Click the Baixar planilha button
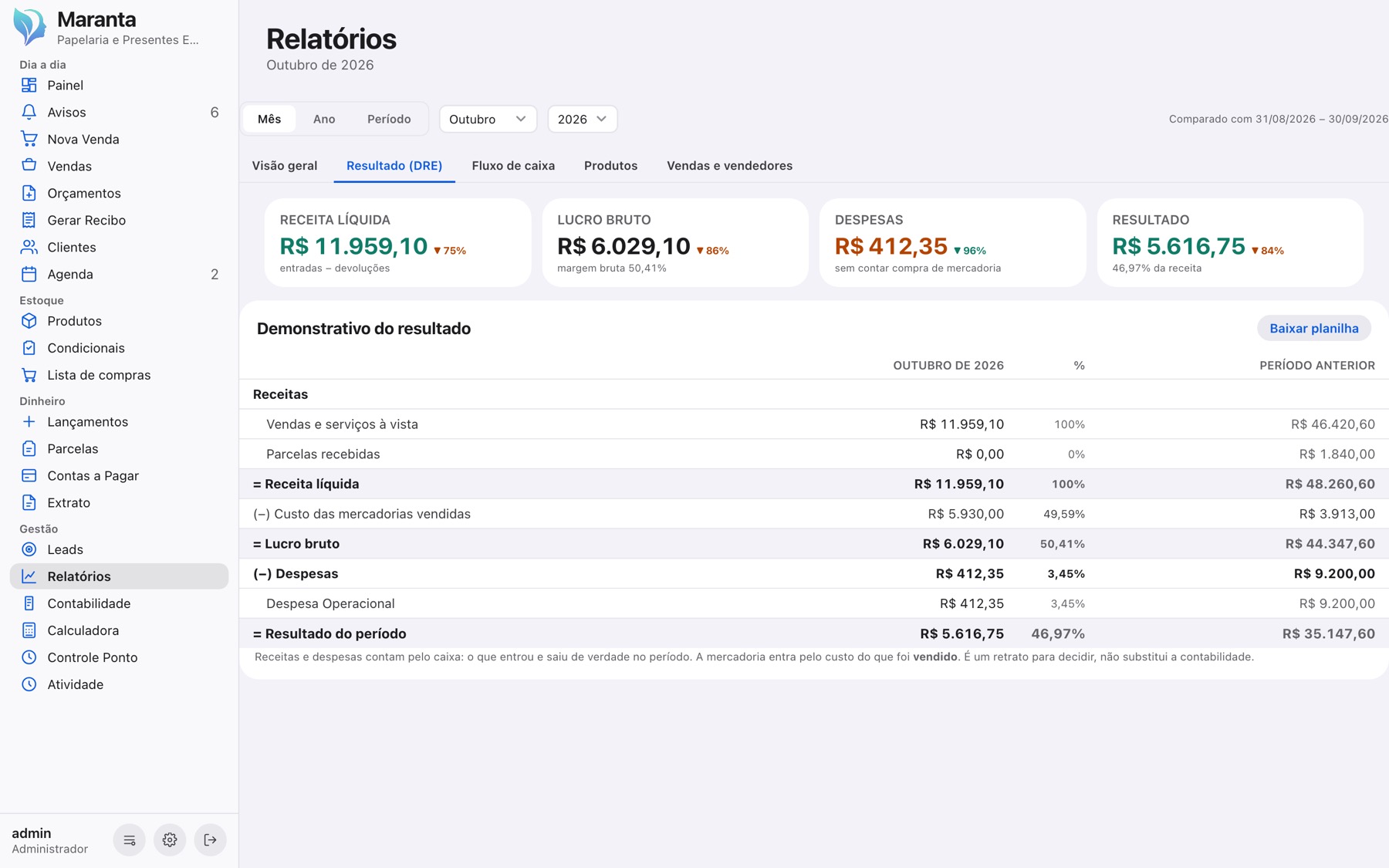The width and height of the screenshot is (1389, 868). tap(1313, 328)
